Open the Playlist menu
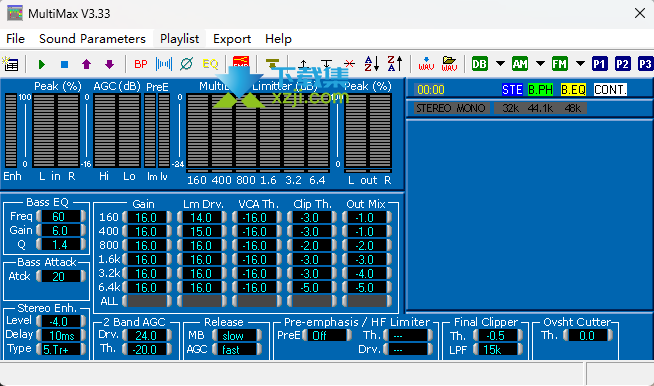The width and height of the screenshot is (654, 386). (179, 39)
